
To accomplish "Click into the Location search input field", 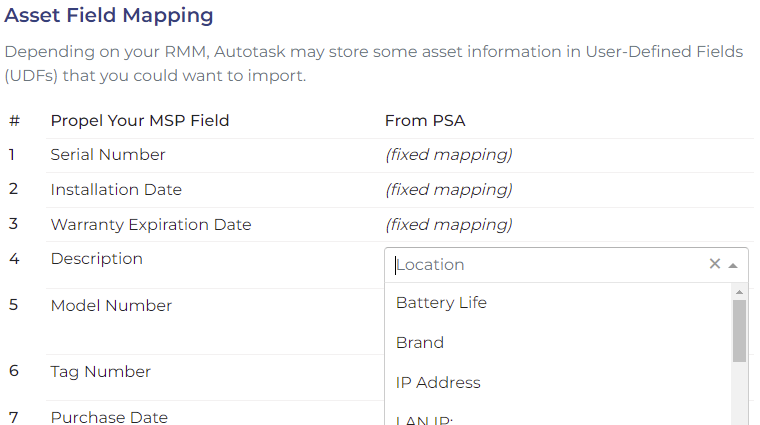I will point(548,265).
